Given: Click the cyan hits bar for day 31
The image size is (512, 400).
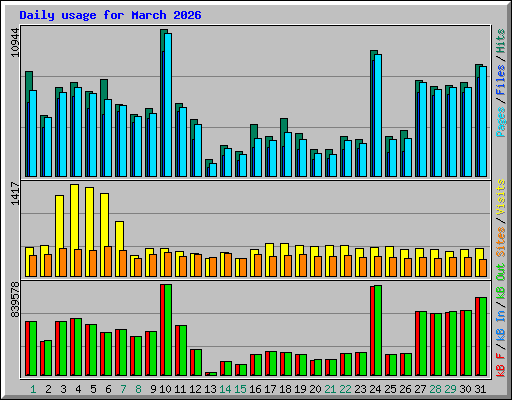Looking at the screenshot, I should 483,121.
